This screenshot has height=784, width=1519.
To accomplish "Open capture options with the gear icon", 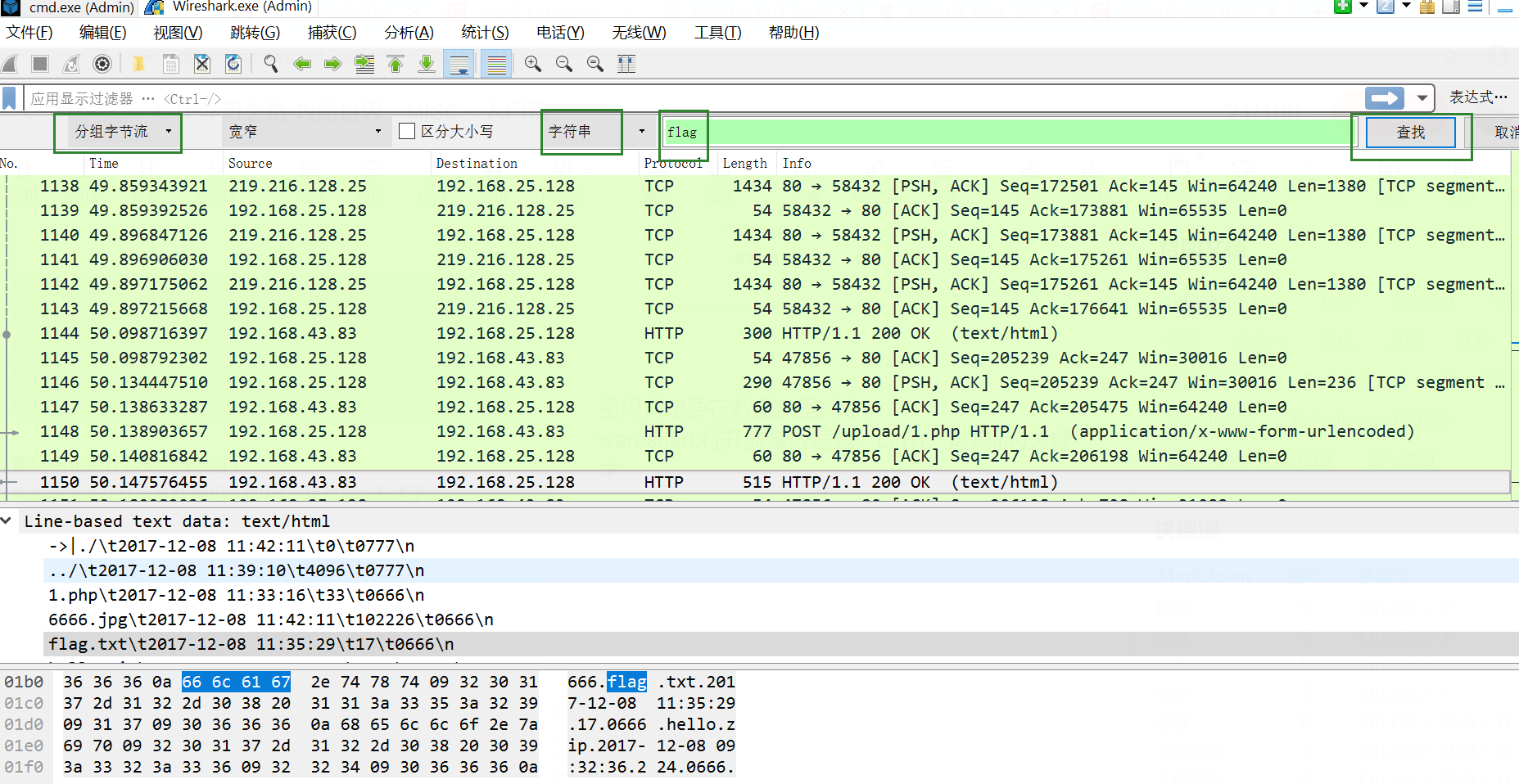I will [x=102, y=64].
